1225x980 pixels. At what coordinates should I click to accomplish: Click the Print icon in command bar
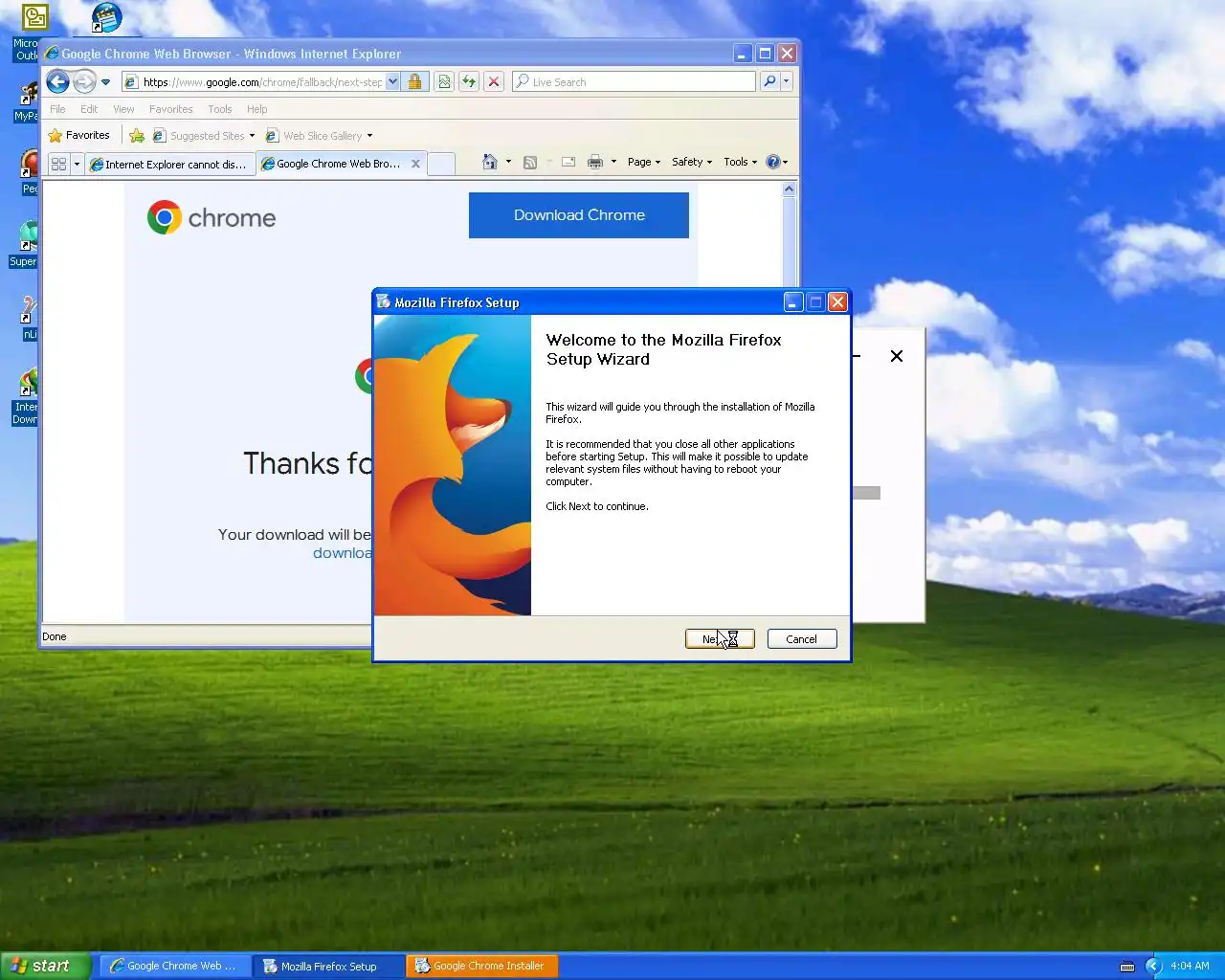(x=595, y=162)
